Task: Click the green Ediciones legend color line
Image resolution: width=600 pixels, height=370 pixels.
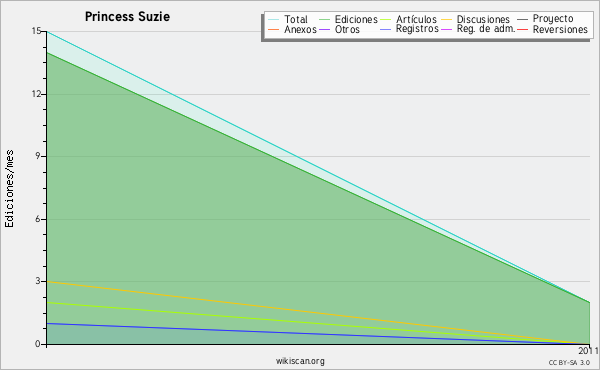Action: pyautogui.click(x=324, y=20)
